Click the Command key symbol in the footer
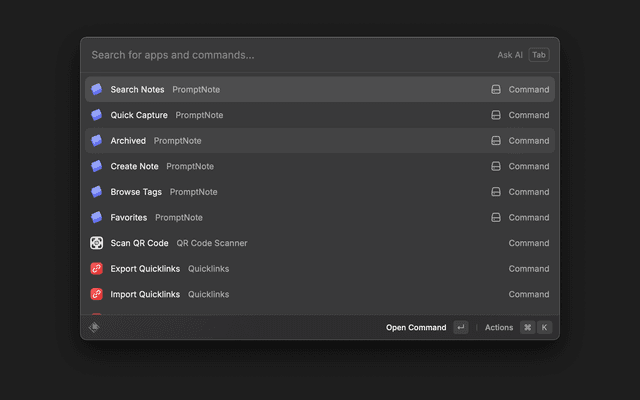The image size is (640, 400). pyautogui.click(x=527, y=327)
